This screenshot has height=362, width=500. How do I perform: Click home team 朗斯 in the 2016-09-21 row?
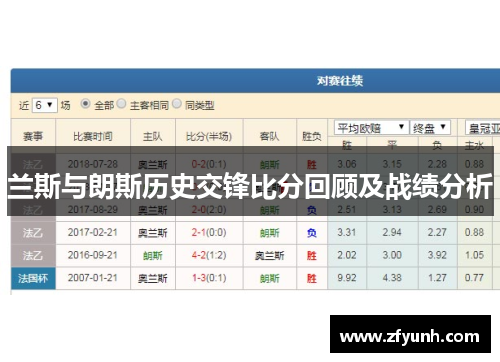(x=153, y=256)
